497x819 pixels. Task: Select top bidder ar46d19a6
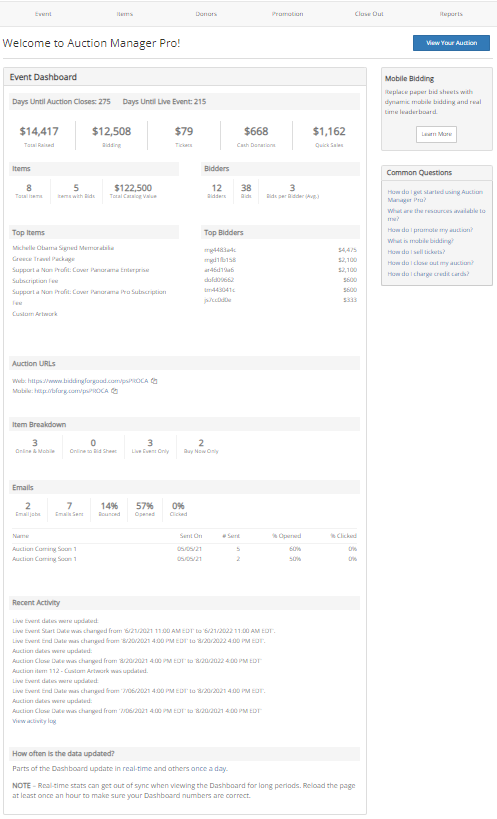219,270
